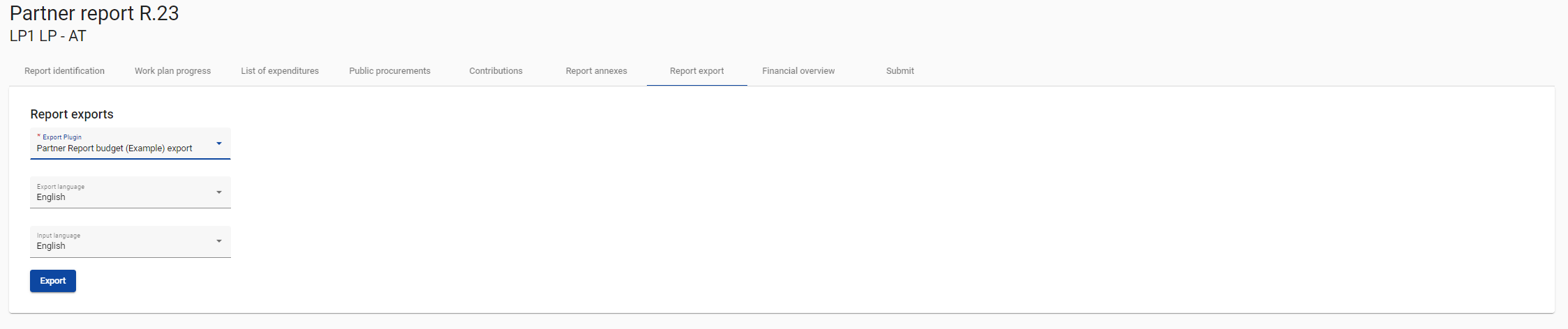Image resolution: width=1568 pixels, height=329 pixels.
Task: Go to the List of expenditures tab
Action: click(x=280, y=71)
